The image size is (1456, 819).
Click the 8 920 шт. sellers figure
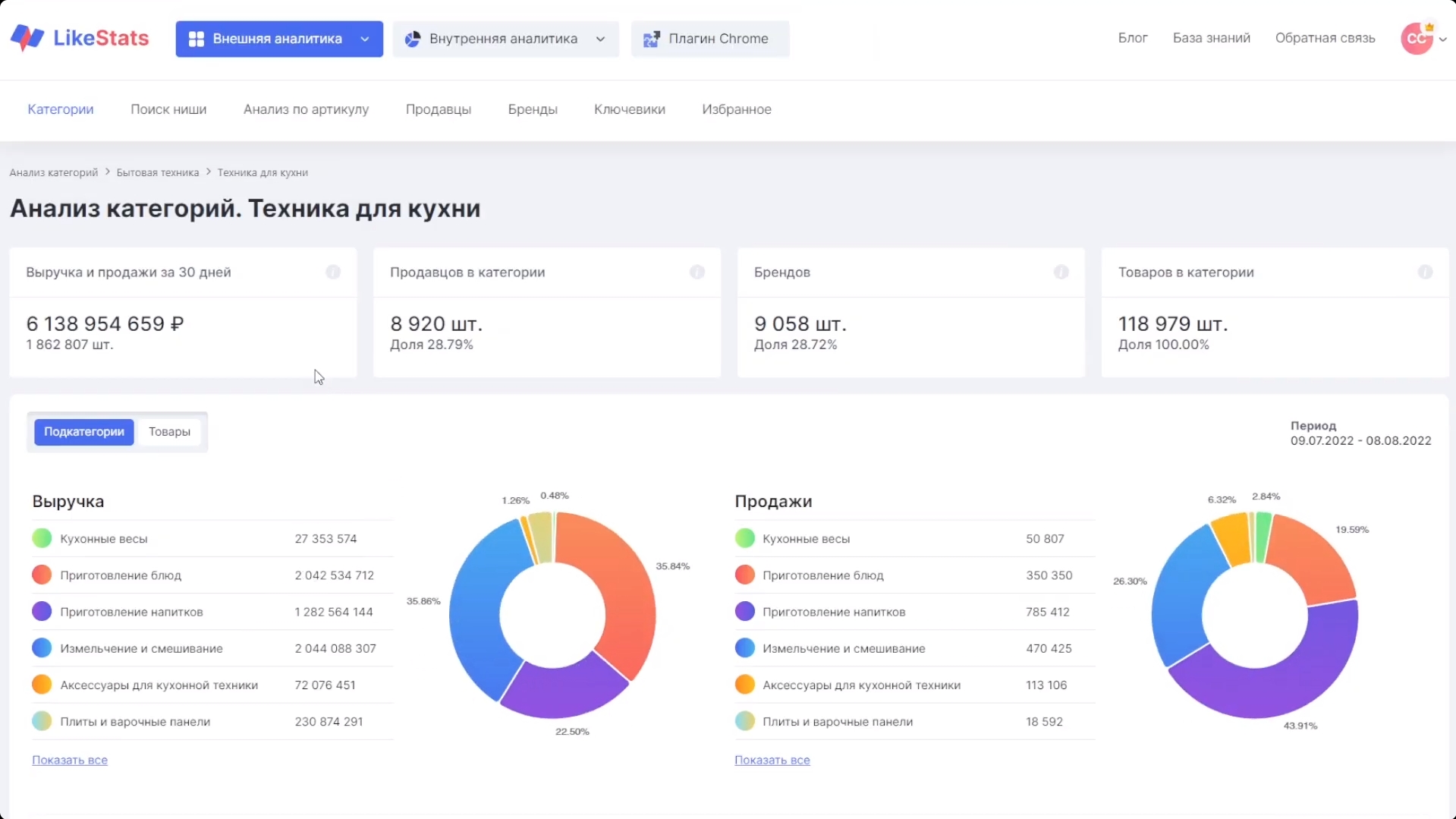(436, 324)
